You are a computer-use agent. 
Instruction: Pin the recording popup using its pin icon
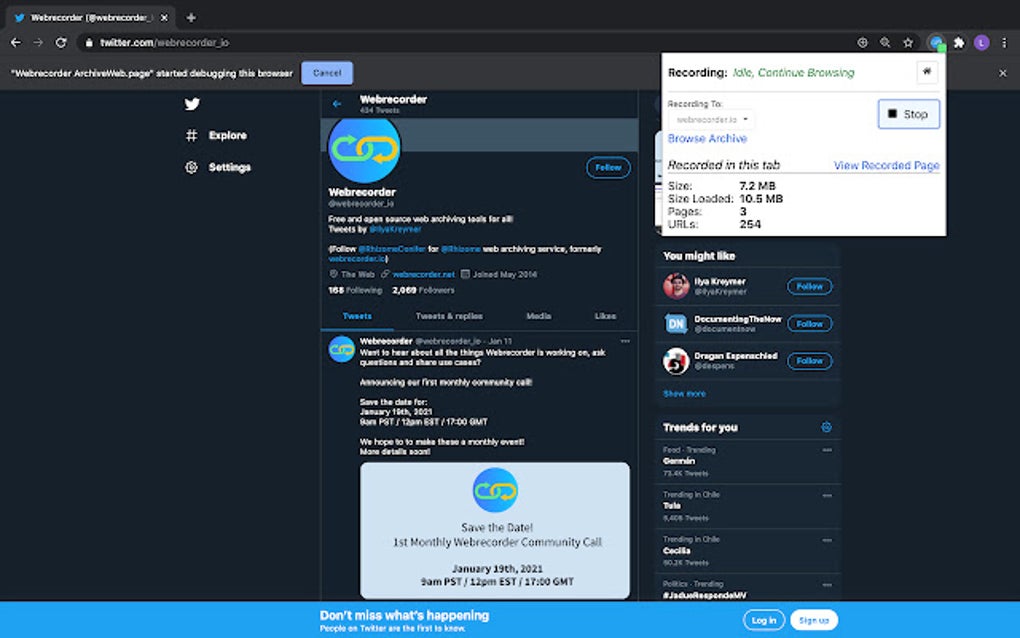(x=927, y=72)
